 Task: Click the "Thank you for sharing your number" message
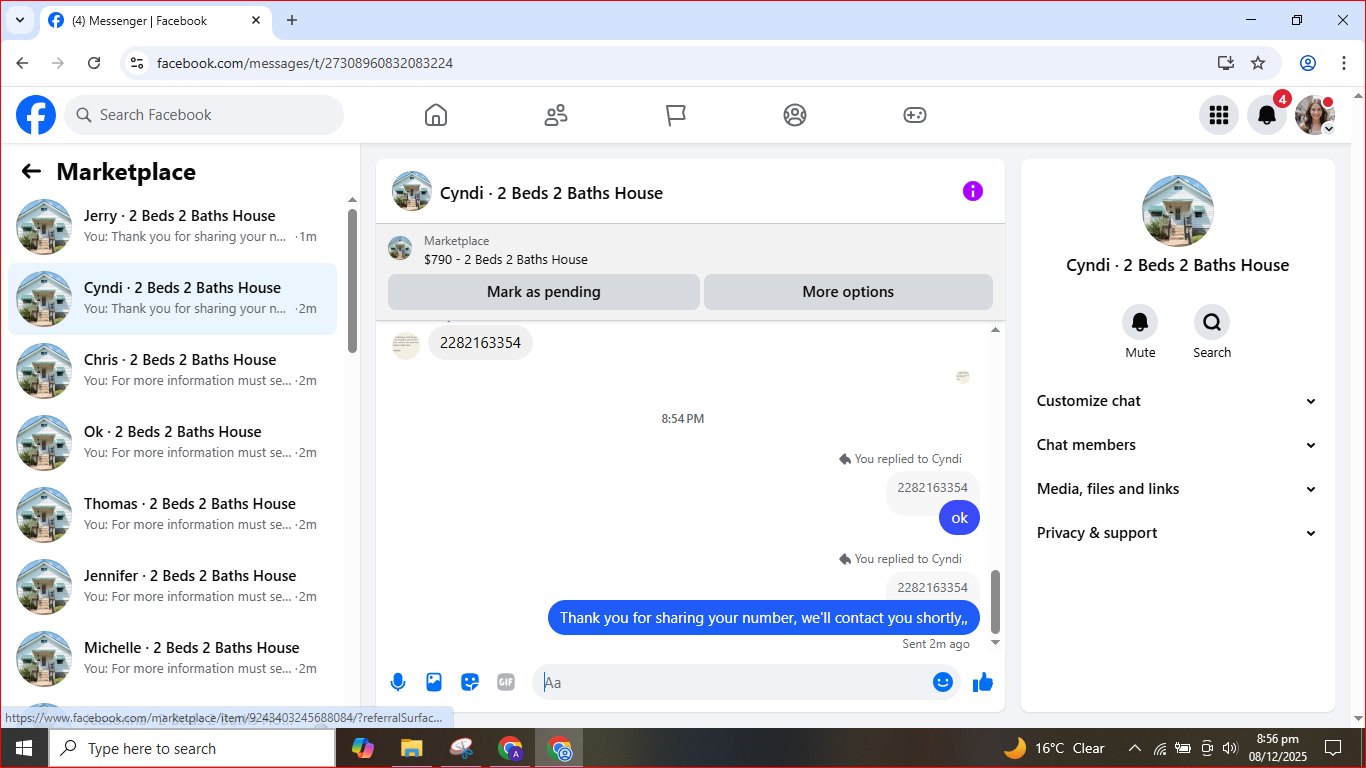point(764,618)
